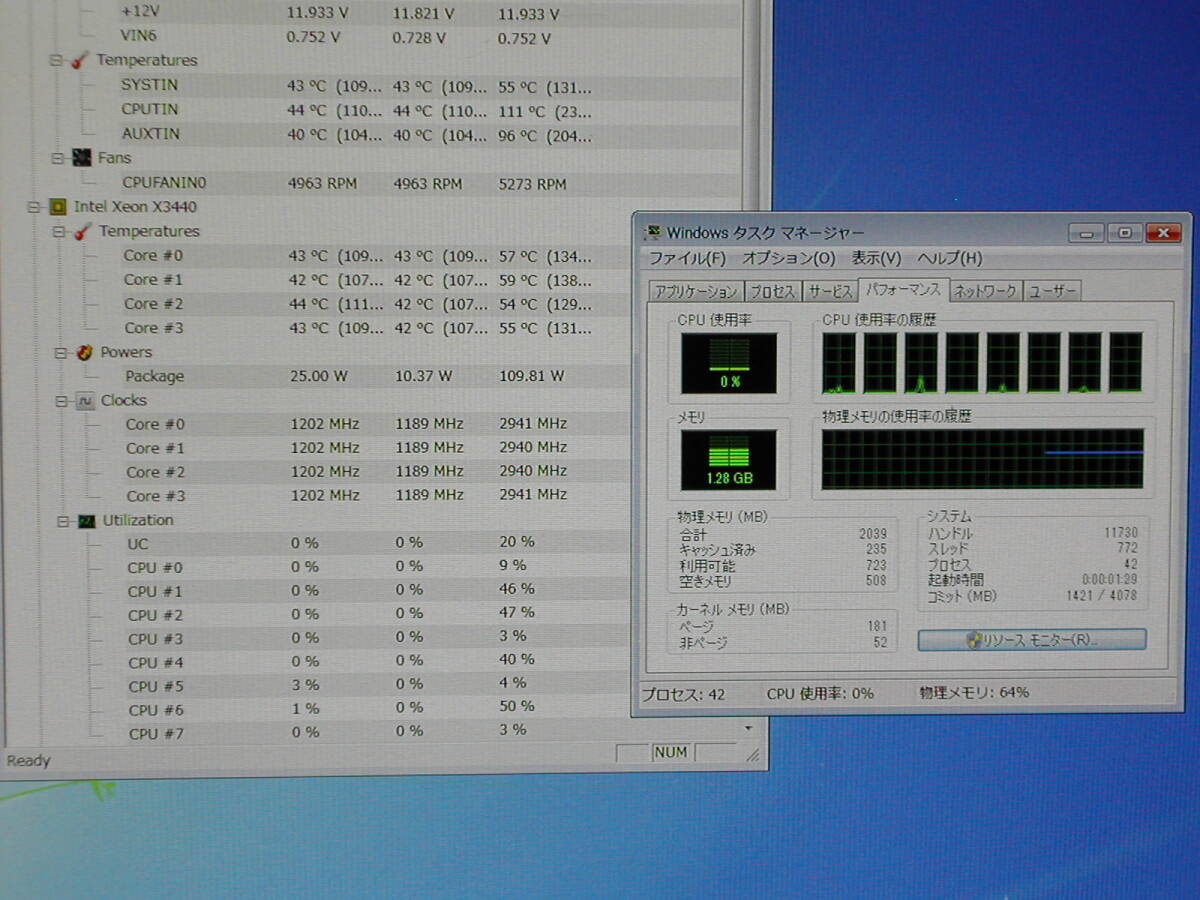Collapse the Fans section expander
1200x900 pixels.
(57, 158)
